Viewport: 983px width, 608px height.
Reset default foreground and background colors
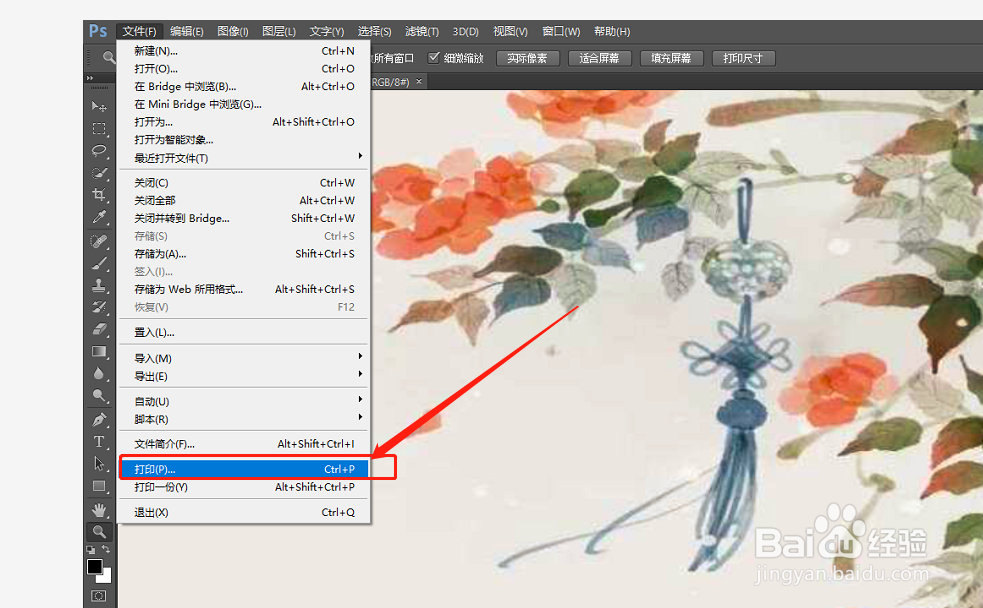(91, 549)
